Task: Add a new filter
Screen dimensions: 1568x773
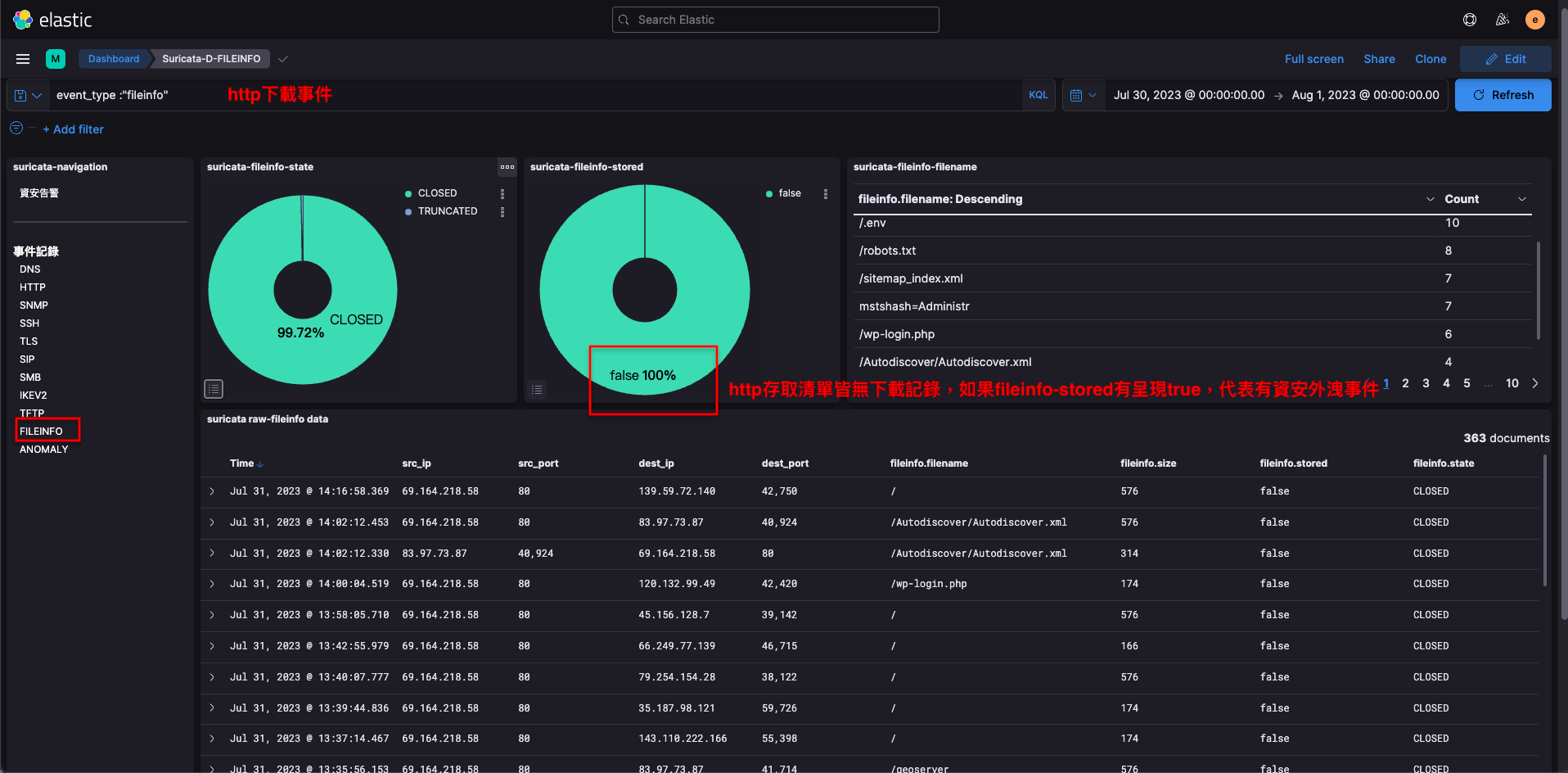Action: pyautogui.click(x=74, y=129)
